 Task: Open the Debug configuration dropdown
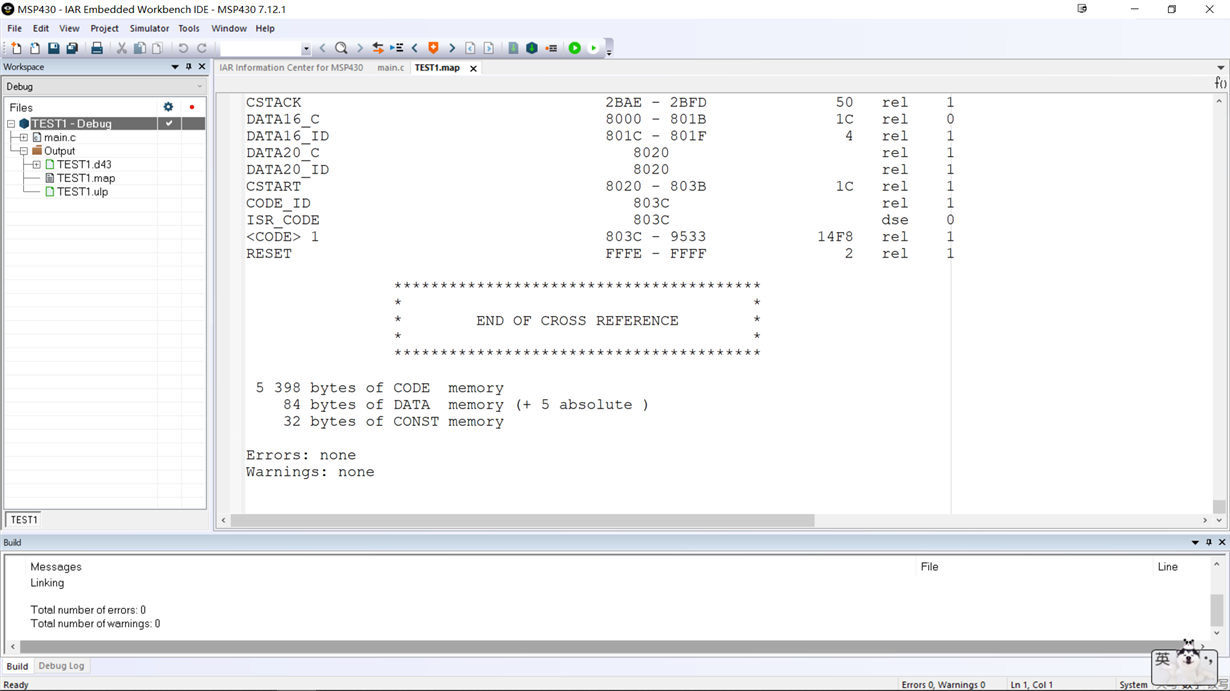[x=104, y=87]
